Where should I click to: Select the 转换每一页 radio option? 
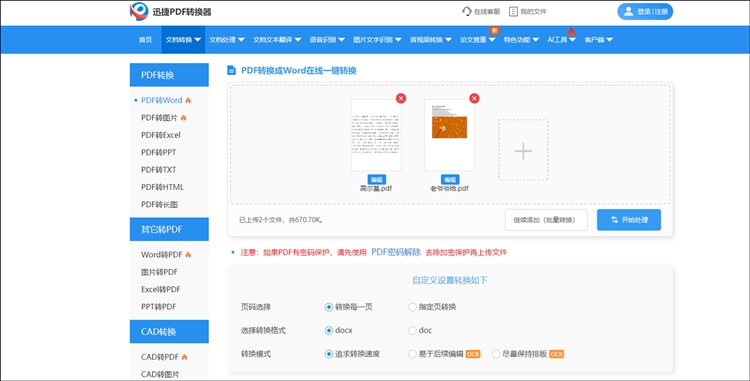pos(329,307)
